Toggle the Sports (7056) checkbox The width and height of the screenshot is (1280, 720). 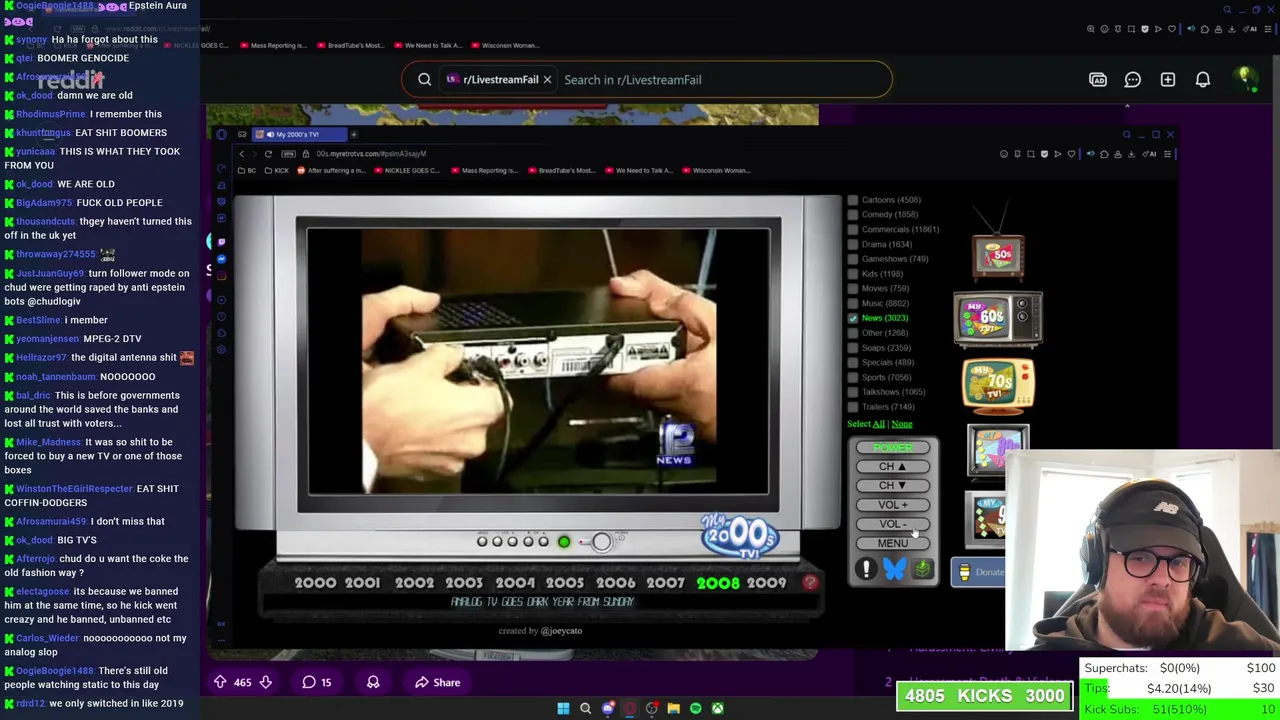coord(853,377)
